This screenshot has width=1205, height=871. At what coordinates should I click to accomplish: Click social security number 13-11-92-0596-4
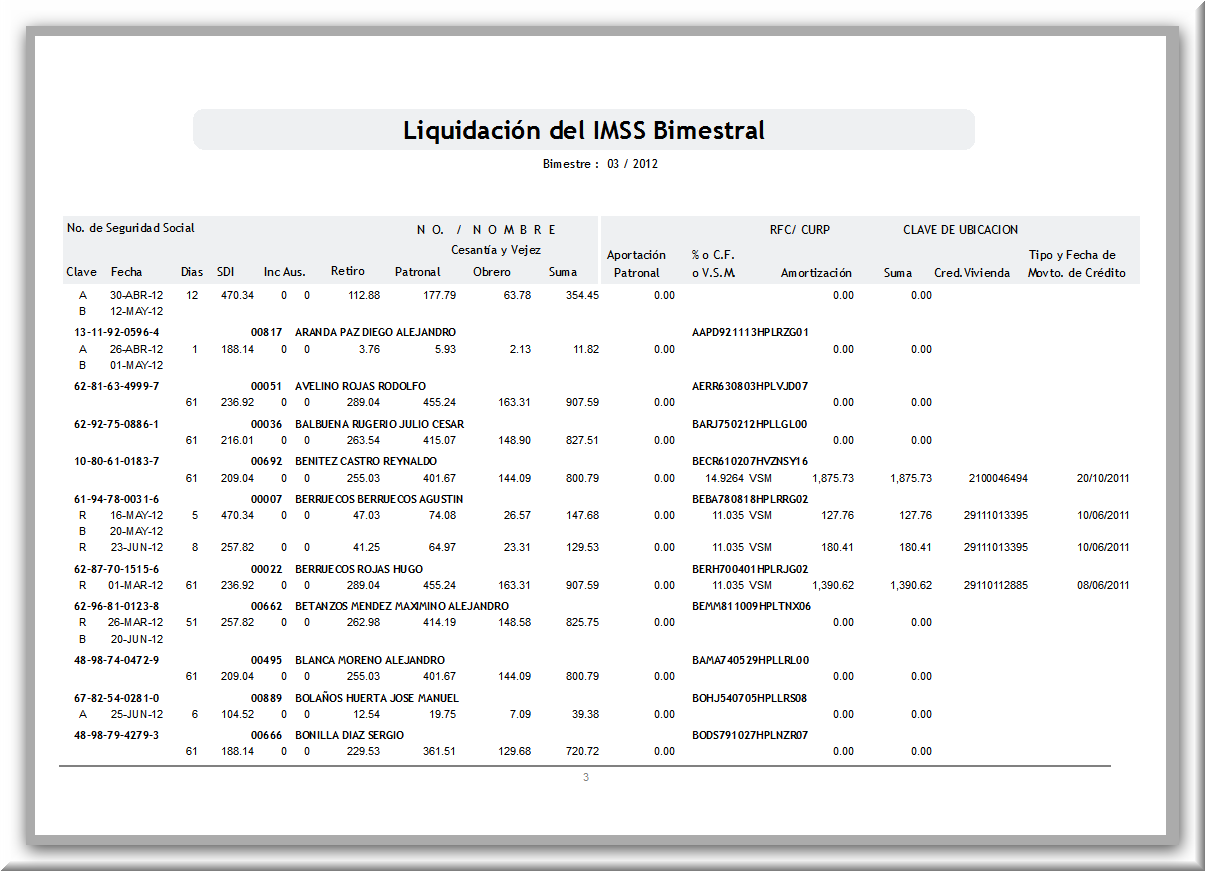(116, 332)
